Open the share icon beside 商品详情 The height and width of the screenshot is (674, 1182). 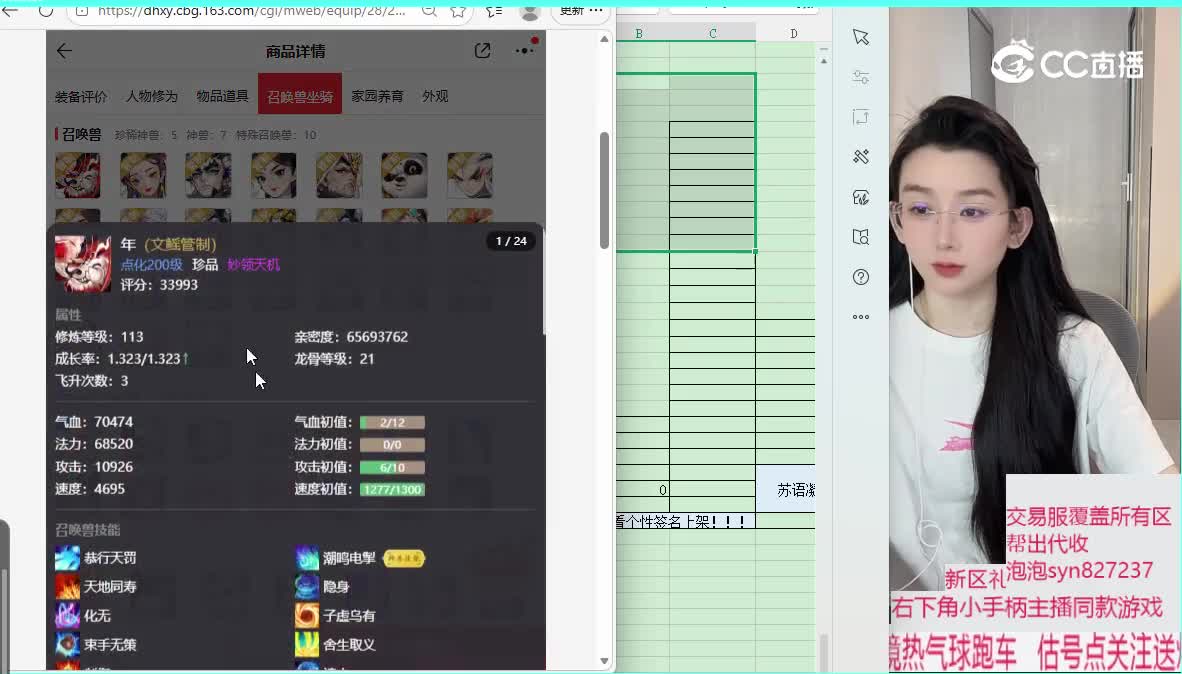point(482,51)
